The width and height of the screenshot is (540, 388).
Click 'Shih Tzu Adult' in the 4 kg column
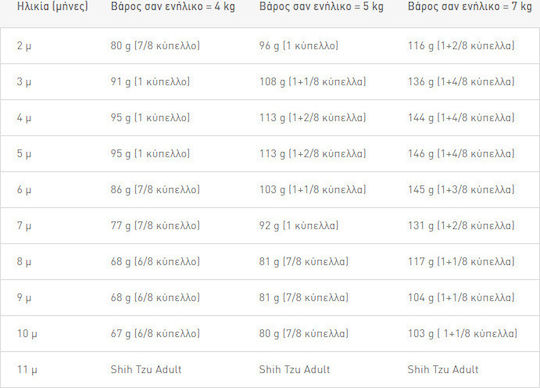146,369
